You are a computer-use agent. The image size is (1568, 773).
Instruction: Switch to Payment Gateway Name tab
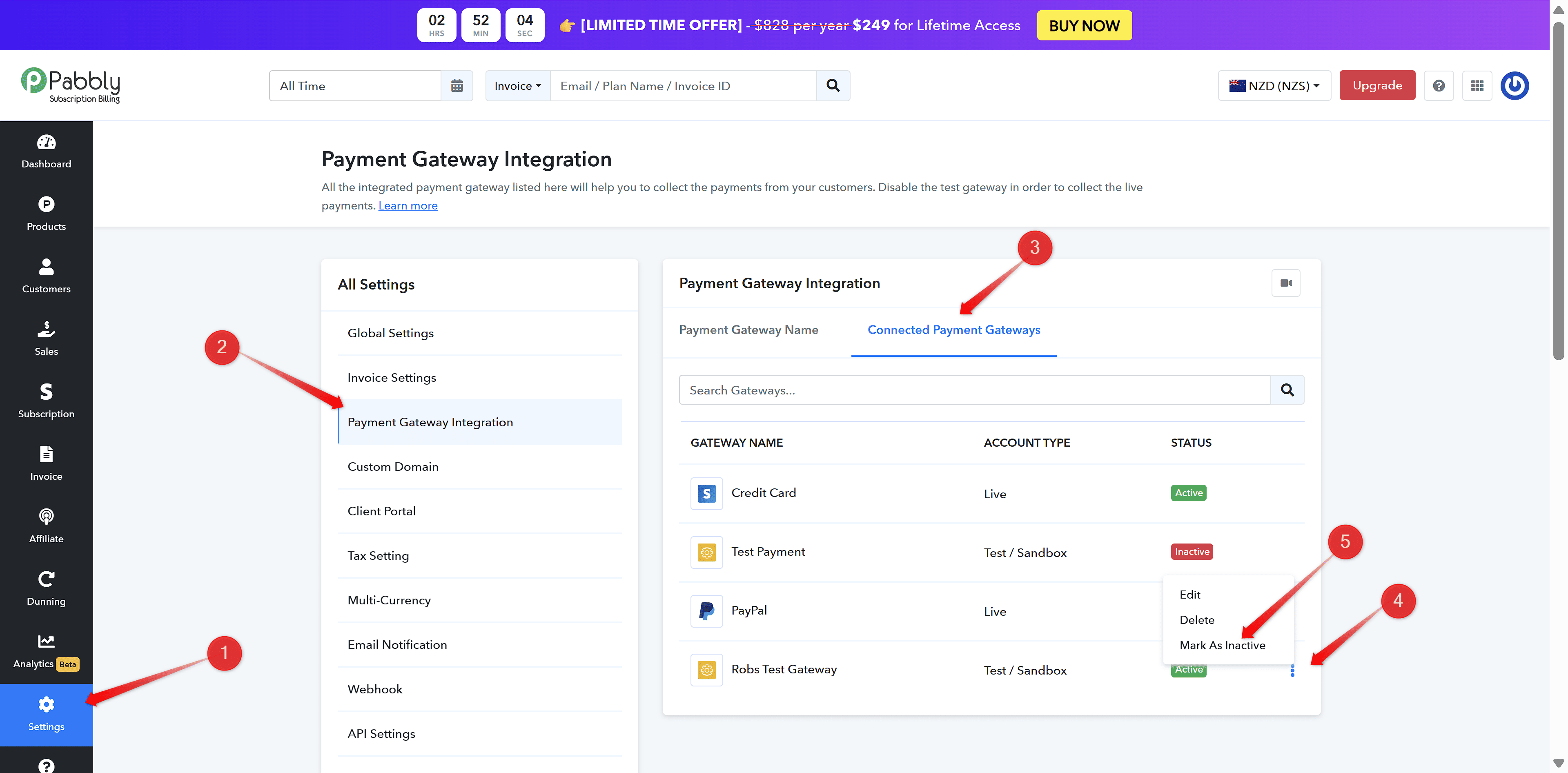[x=749, y=330]
